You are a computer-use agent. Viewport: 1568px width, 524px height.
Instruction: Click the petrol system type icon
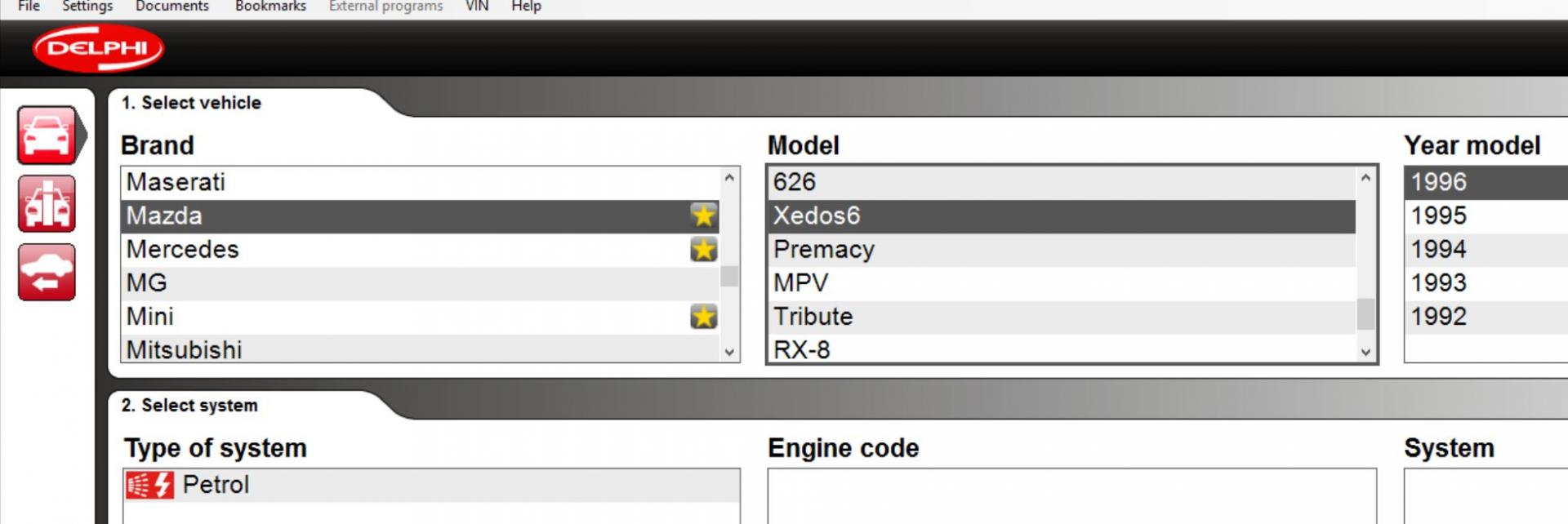pos(149,485)
